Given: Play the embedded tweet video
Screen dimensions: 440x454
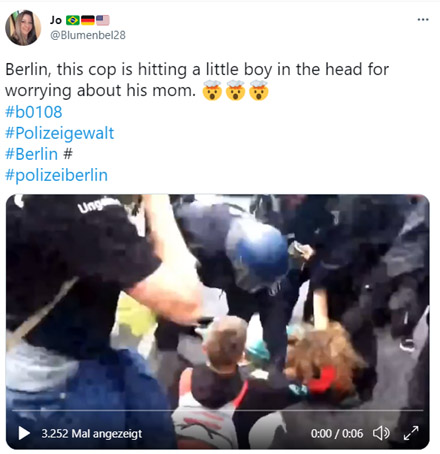Looking at the screenshot, I should [x=24, y=433].
